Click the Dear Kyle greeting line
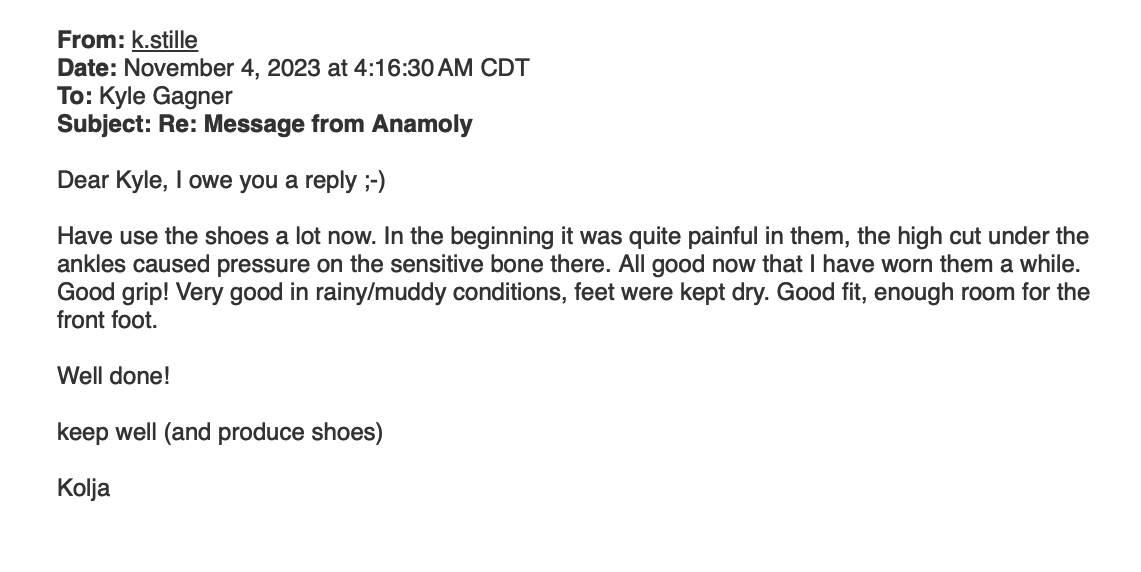 click(221, 180)
